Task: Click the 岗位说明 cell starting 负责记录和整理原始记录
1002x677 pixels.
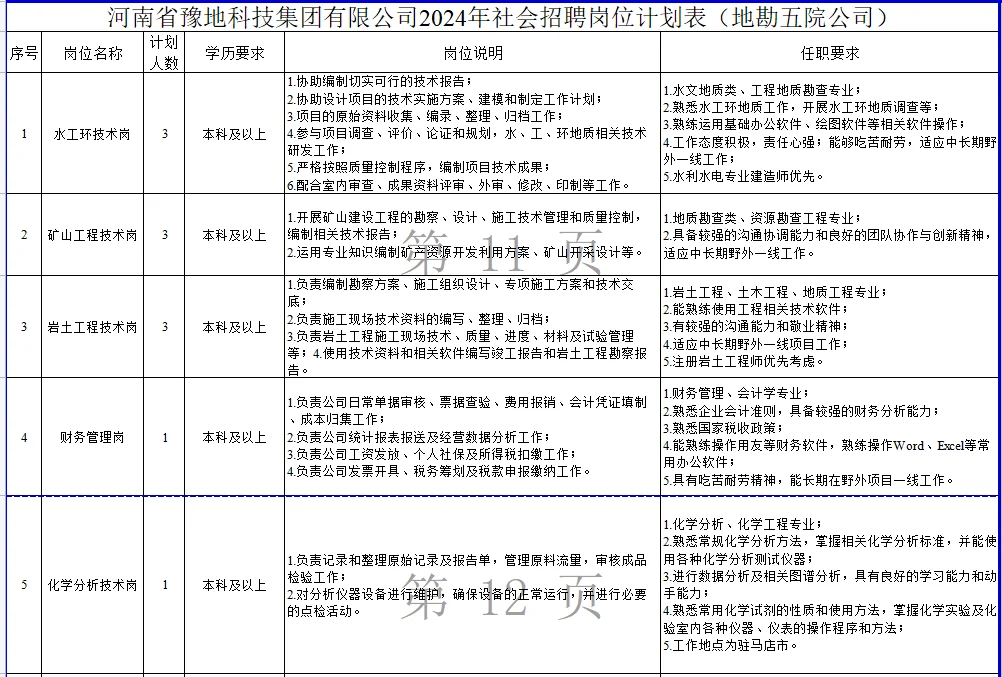Action: [473, 585]
